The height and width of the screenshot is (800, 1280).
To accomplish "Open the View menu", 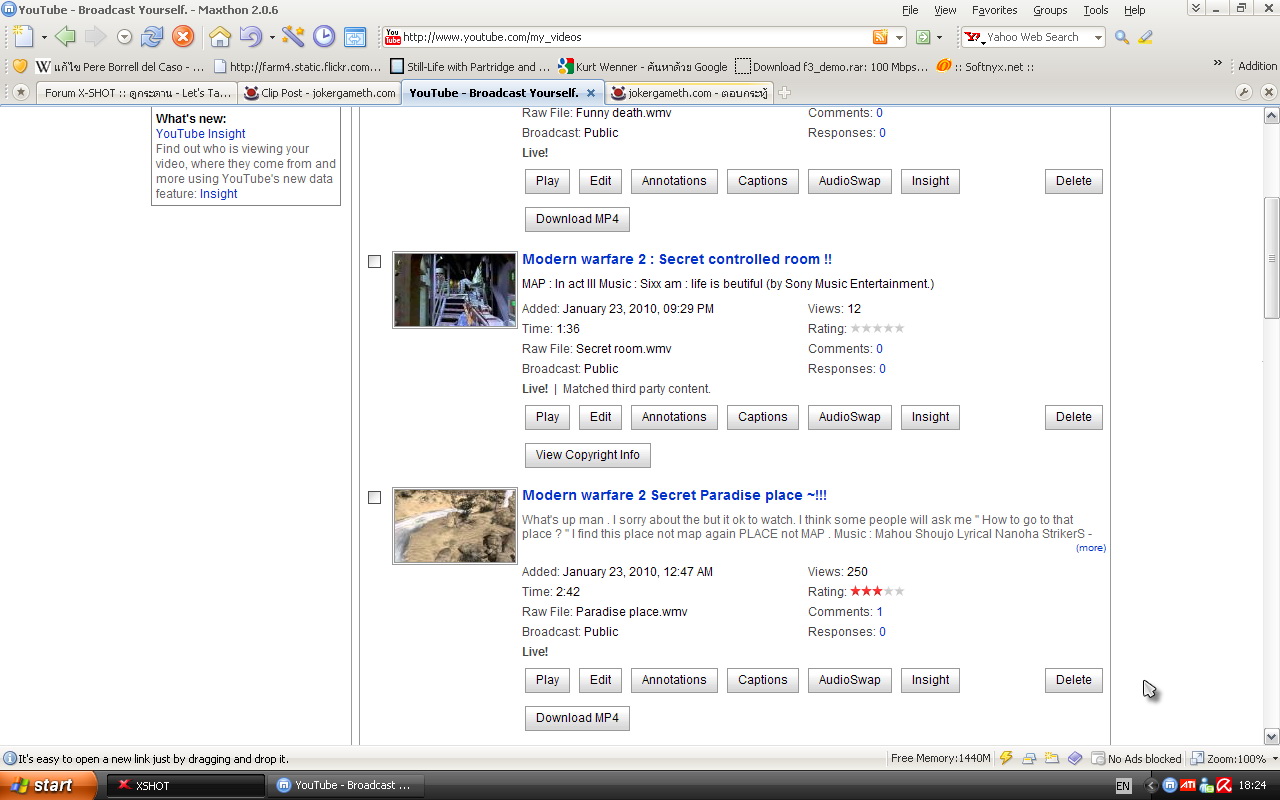I will [x=945, y=10].
